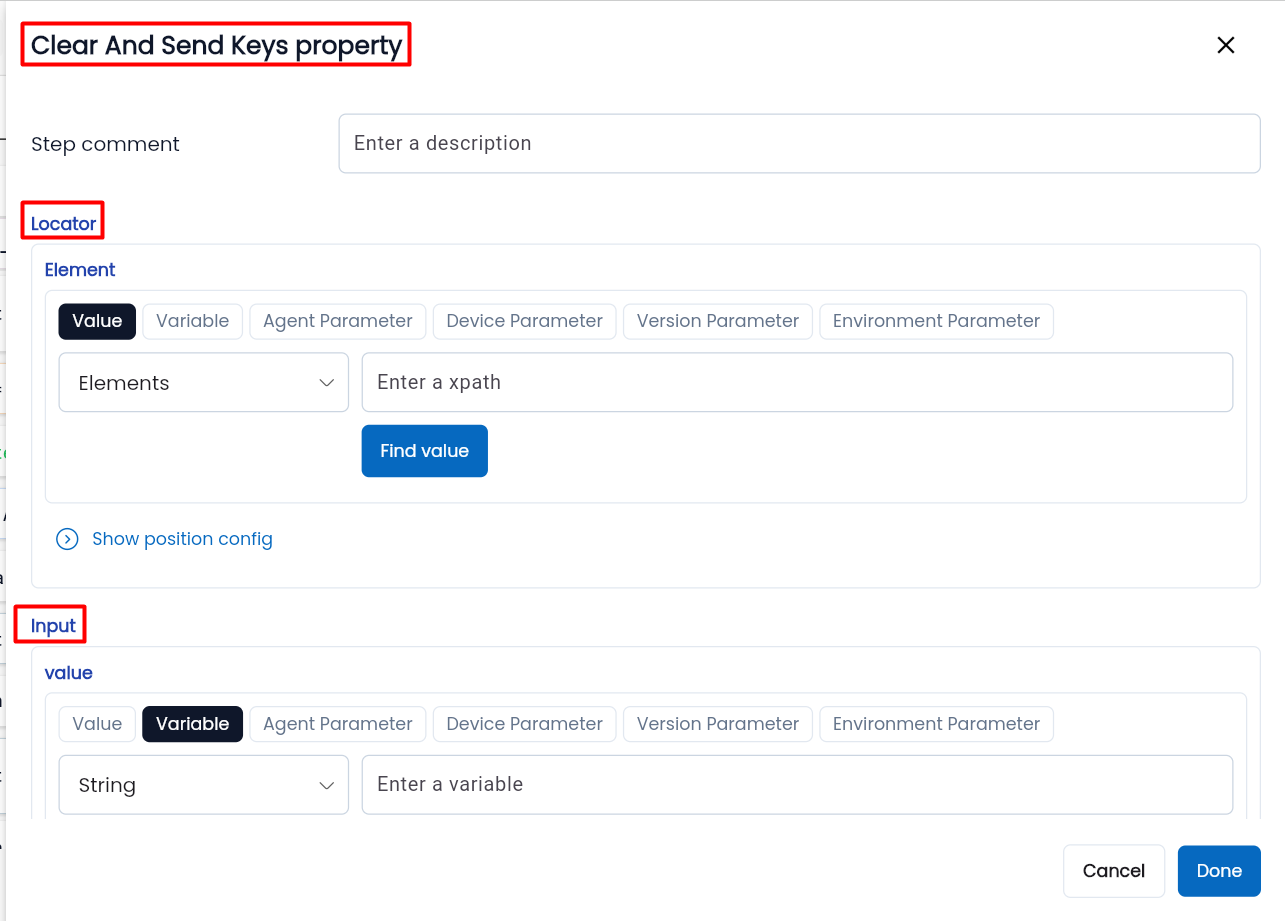
Task: Select Value tab under Element
Action: pos(97,321)
